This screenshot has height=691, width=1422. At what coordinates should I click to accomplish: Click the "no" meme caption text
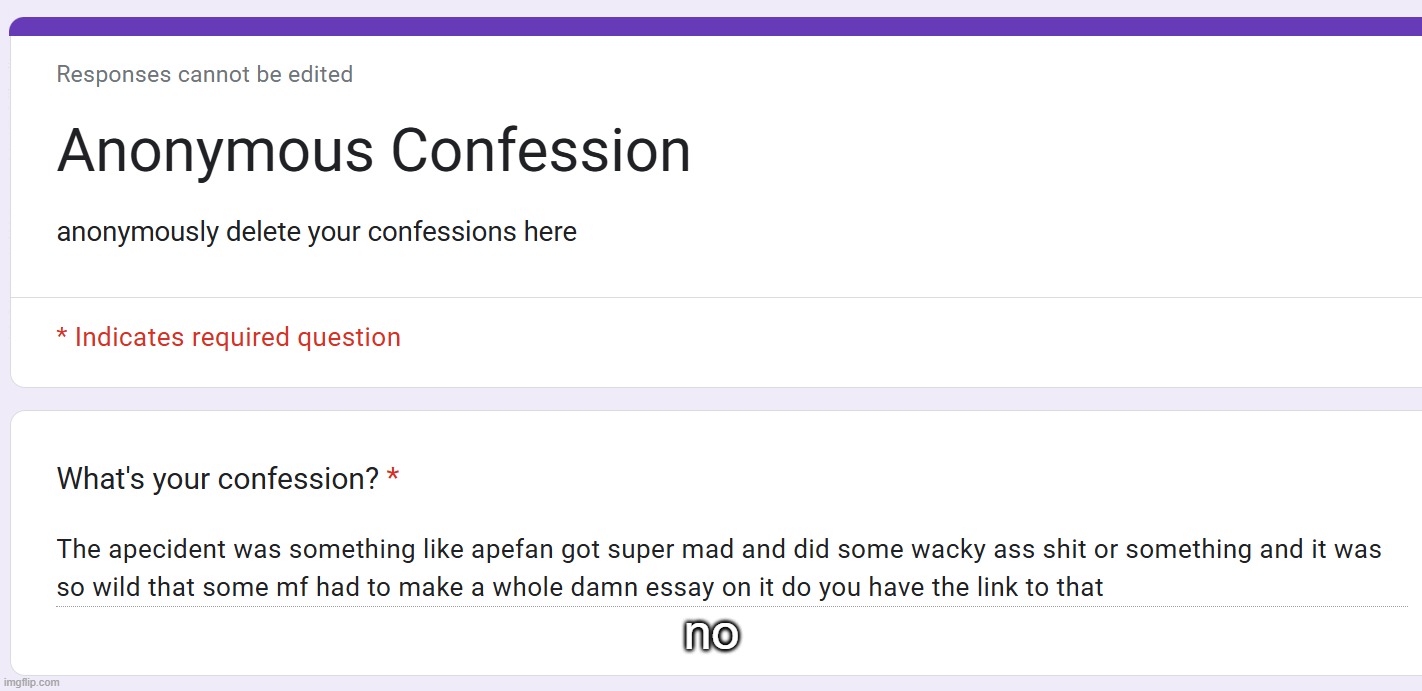[x=711, y=633]
